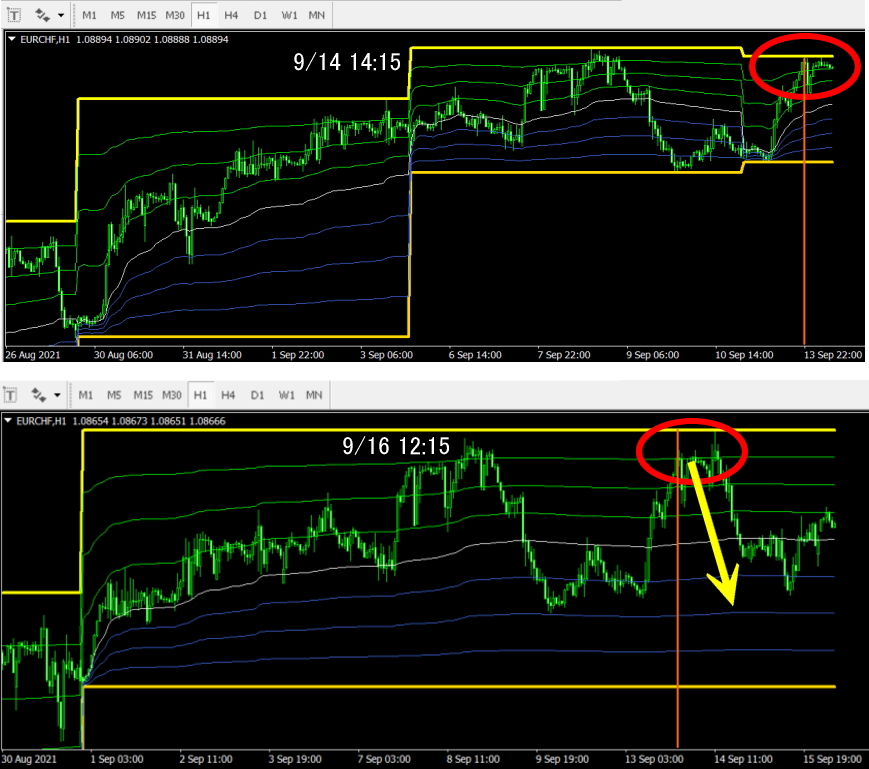Click the '30 Aug 06:00' time axis label
The height and width of the screenshot is (769, 869).
(123, 355)
